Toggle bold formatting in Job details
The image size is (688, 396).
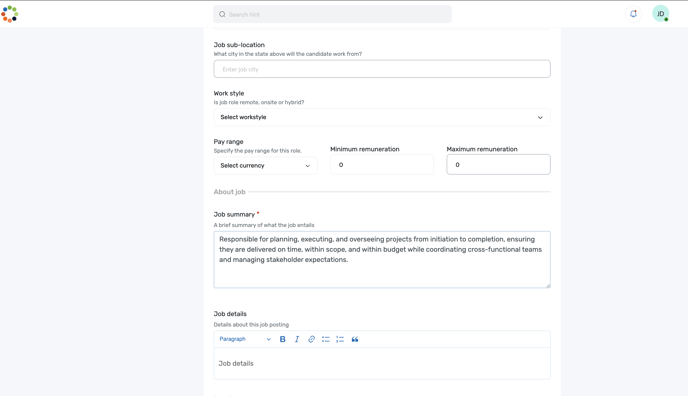(x=283, y=339)
